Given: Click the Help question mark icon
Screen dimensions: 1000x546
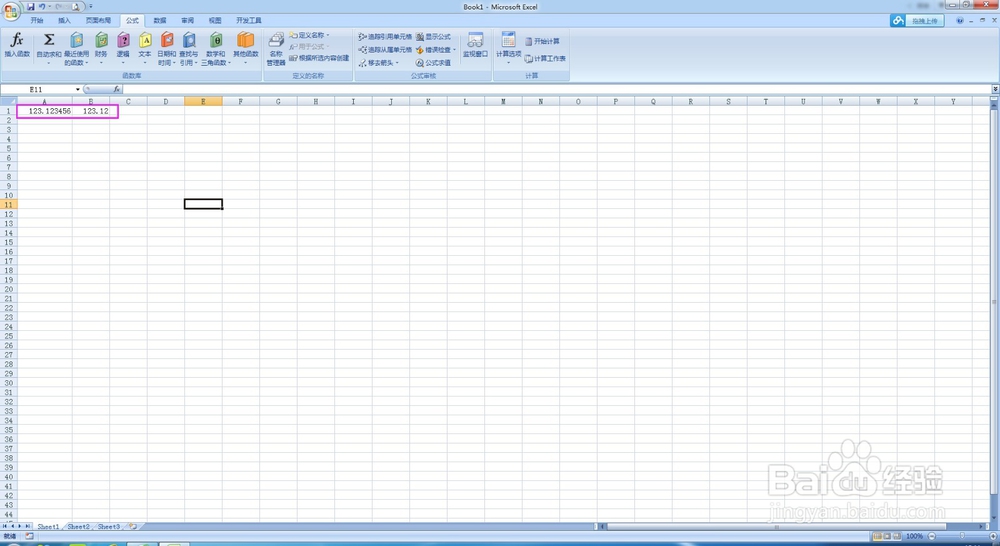Looking at the screenshot, I should point(960,20).
